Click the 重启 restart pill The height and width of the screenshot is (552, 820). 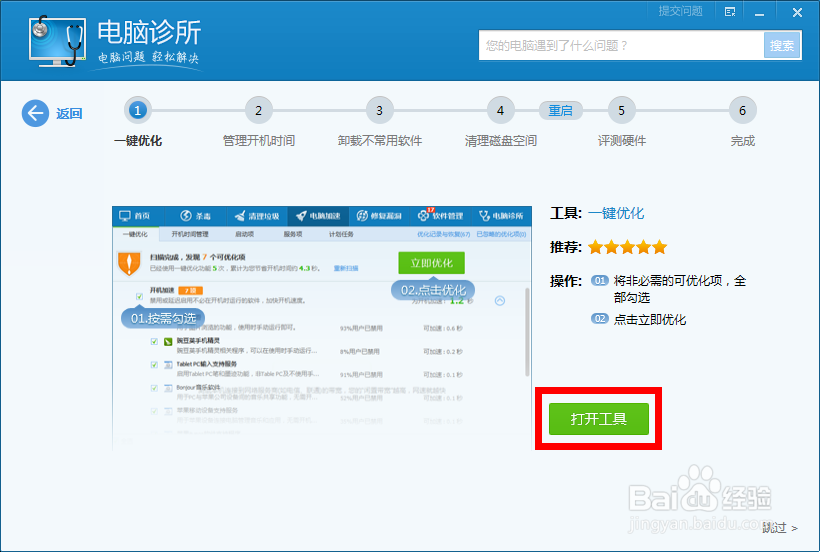pyautogui.click(x=560, y=110)
